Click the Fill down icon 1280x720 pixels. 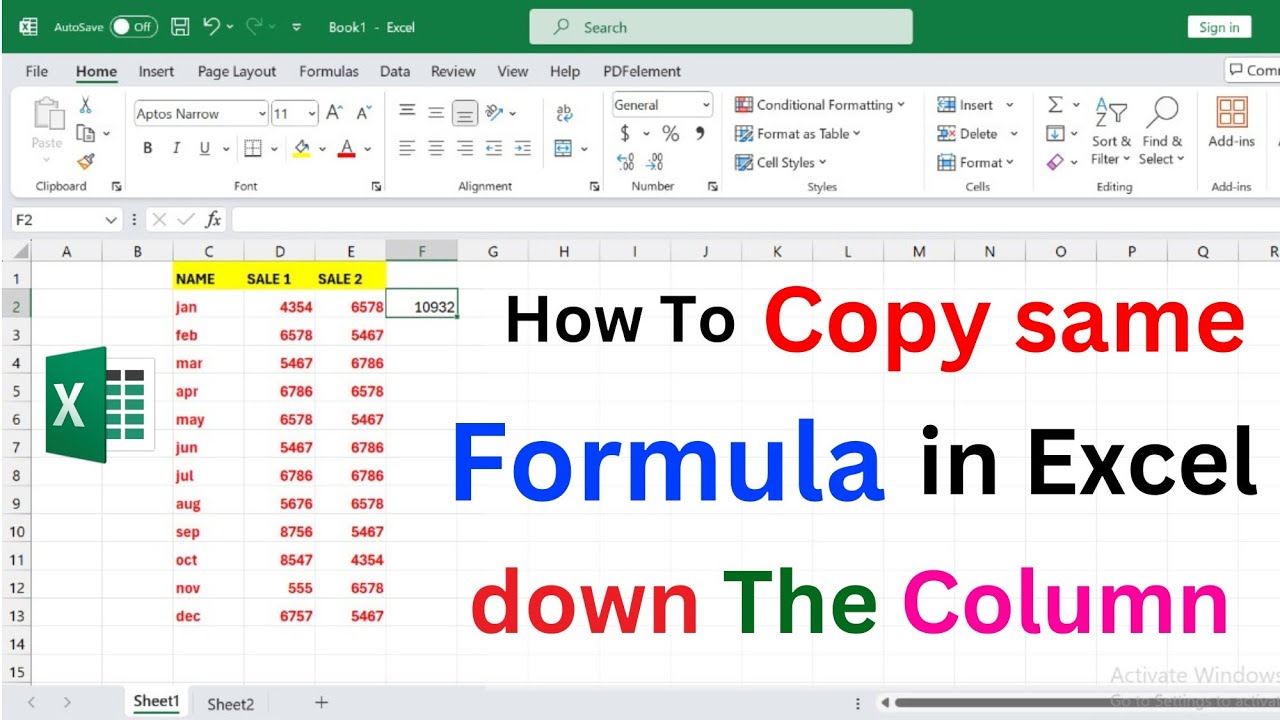click(x=1055, y=133)
